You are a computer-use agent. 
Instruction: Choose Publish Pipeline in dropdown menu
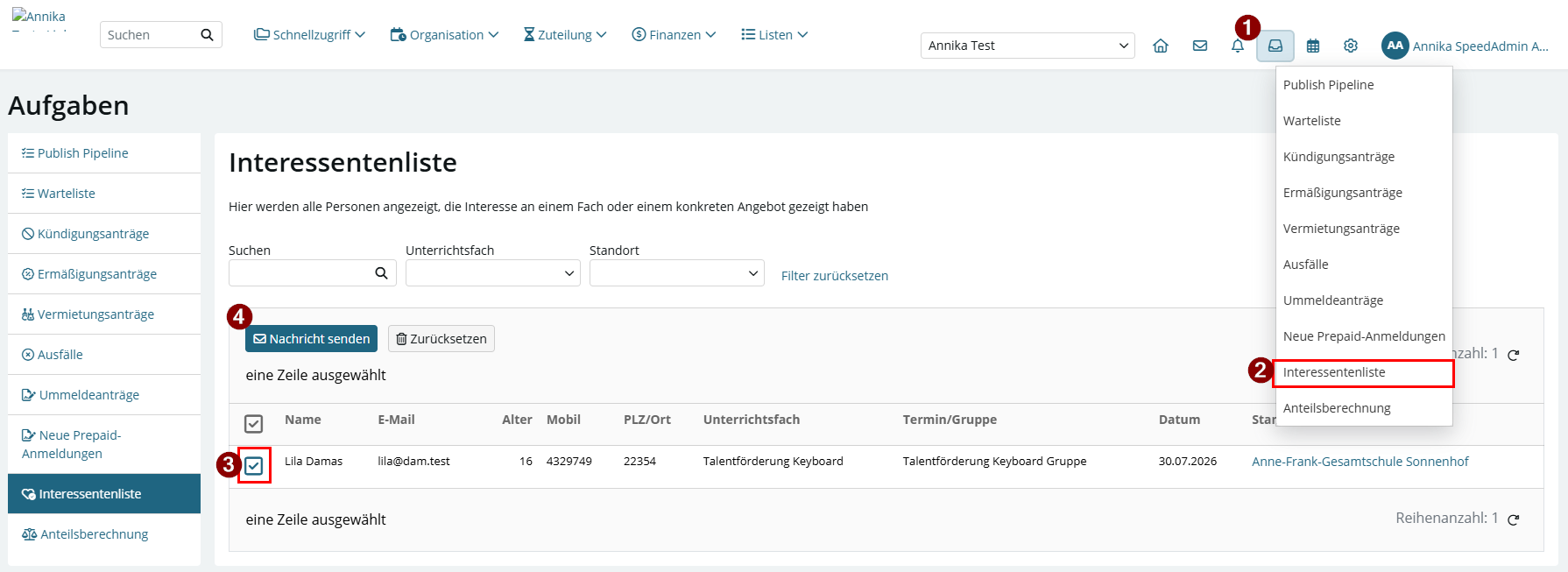click(1364, 85)
